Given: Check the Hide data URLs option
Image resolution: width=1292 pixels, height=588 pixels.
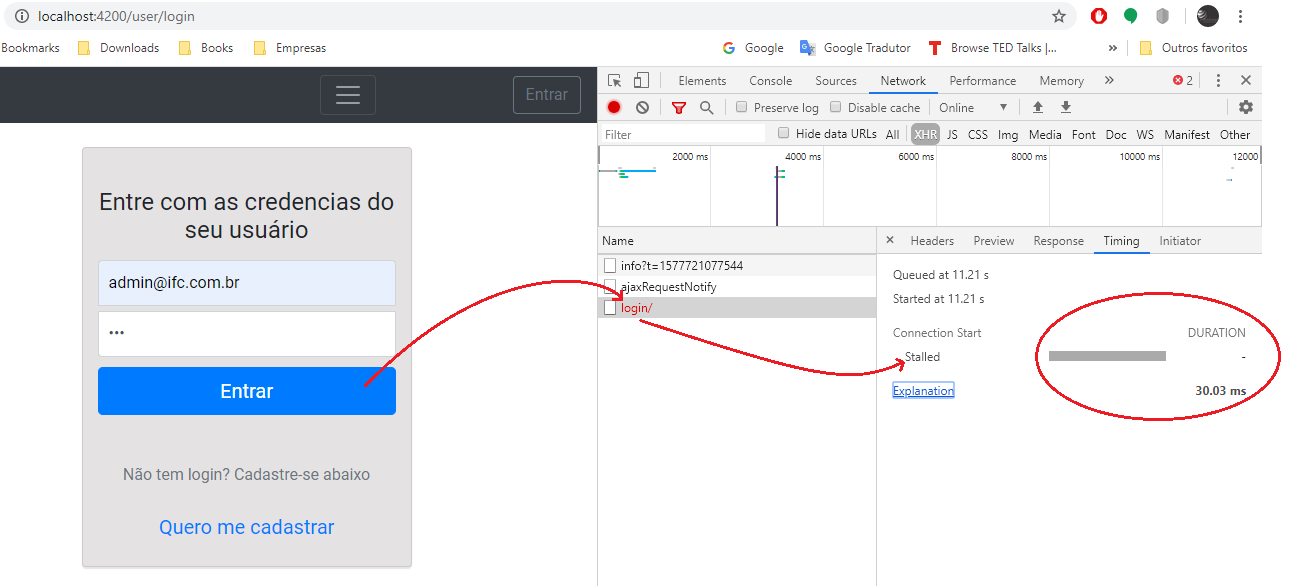Looking at the screenshot, I should 784,133.
